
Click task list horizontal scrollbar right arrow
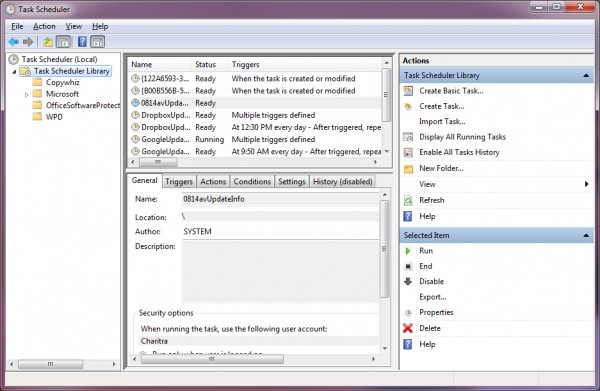(375, 162)
